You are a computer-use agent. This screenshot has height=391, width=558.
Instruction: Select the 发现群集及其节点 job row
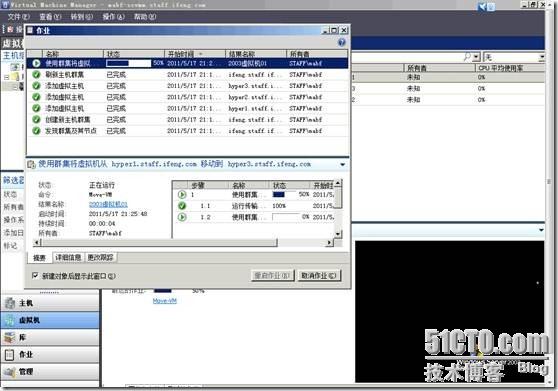[188, 131]
